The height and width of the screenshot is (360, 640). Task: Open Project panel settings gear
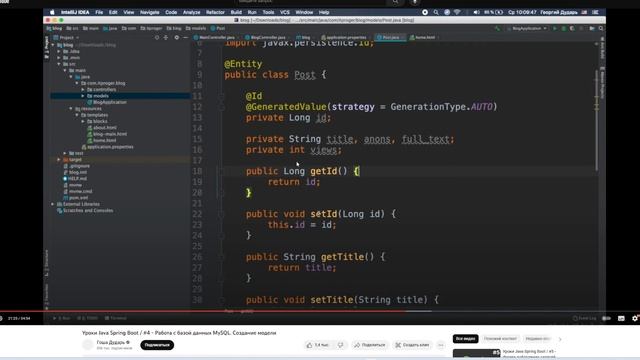(177, 38)
